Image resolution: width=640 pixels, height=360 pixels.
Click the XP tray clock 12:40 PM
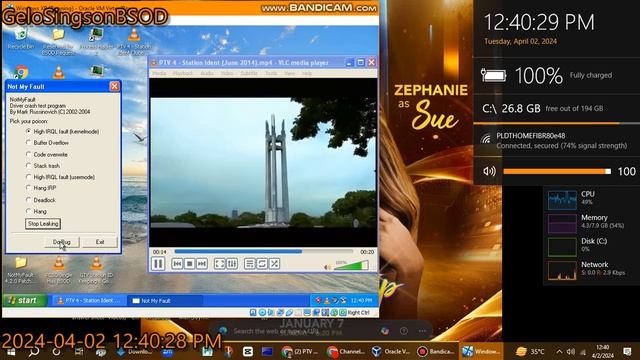pos(361,300)
